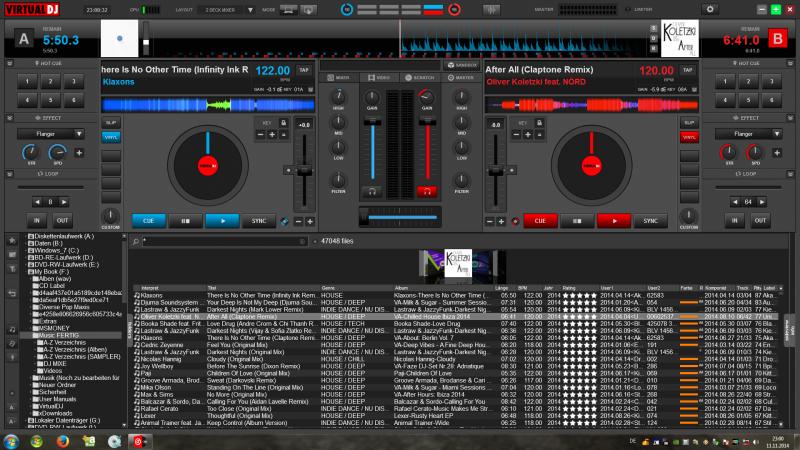800x450 pixels.
Task: Toggle loop IN on deck A
Action: [37, 220]
